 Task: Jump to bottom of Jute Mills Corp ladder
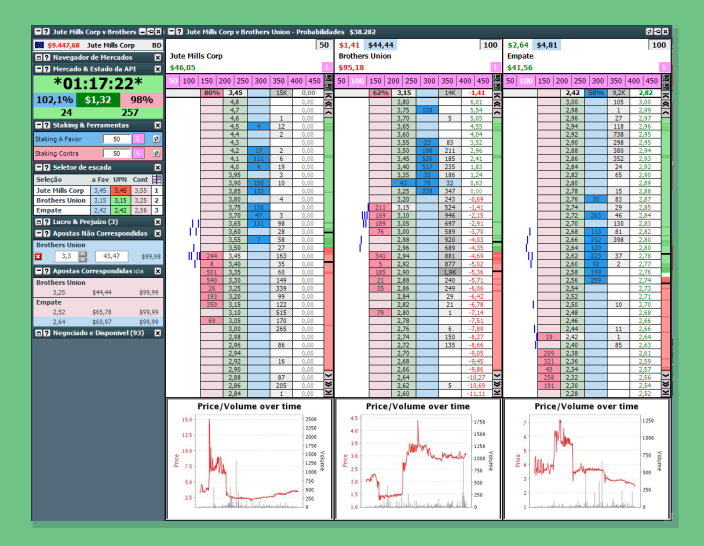328,392
